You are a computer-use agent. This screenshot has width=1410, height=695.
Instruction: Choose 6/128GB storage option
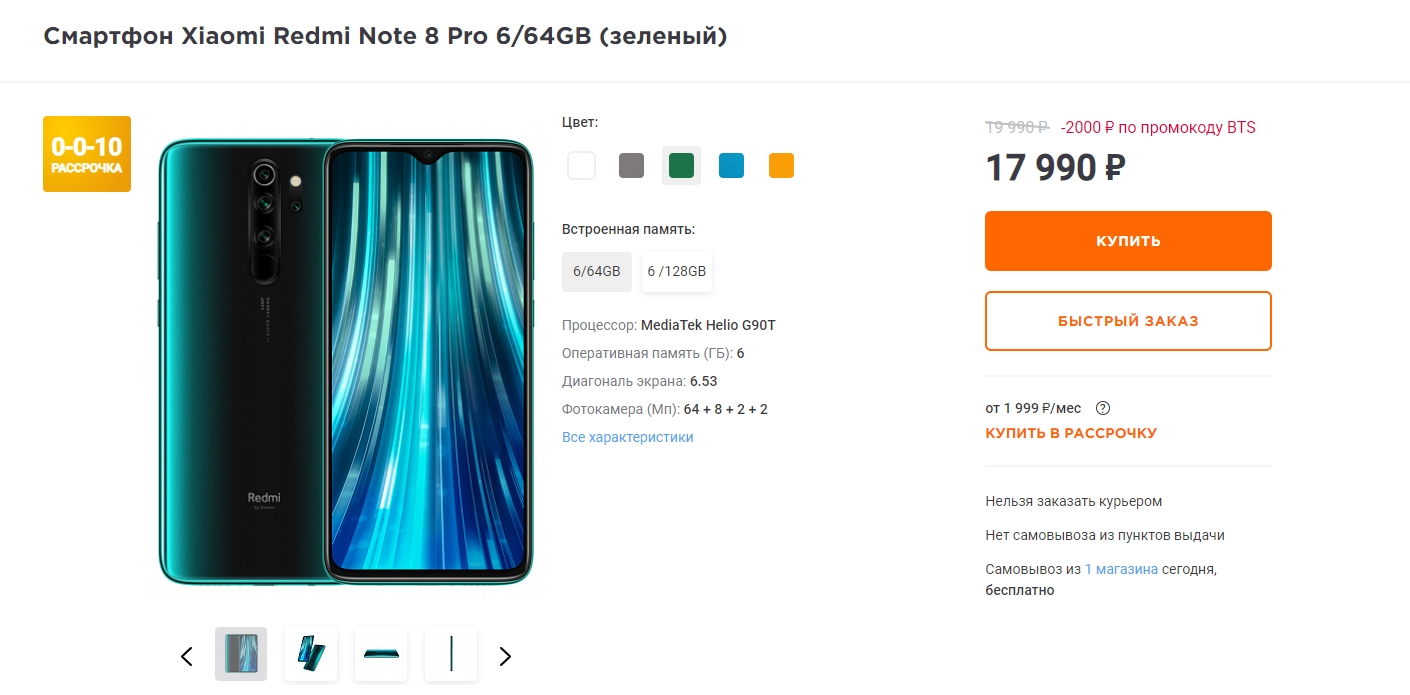[677, 271]
